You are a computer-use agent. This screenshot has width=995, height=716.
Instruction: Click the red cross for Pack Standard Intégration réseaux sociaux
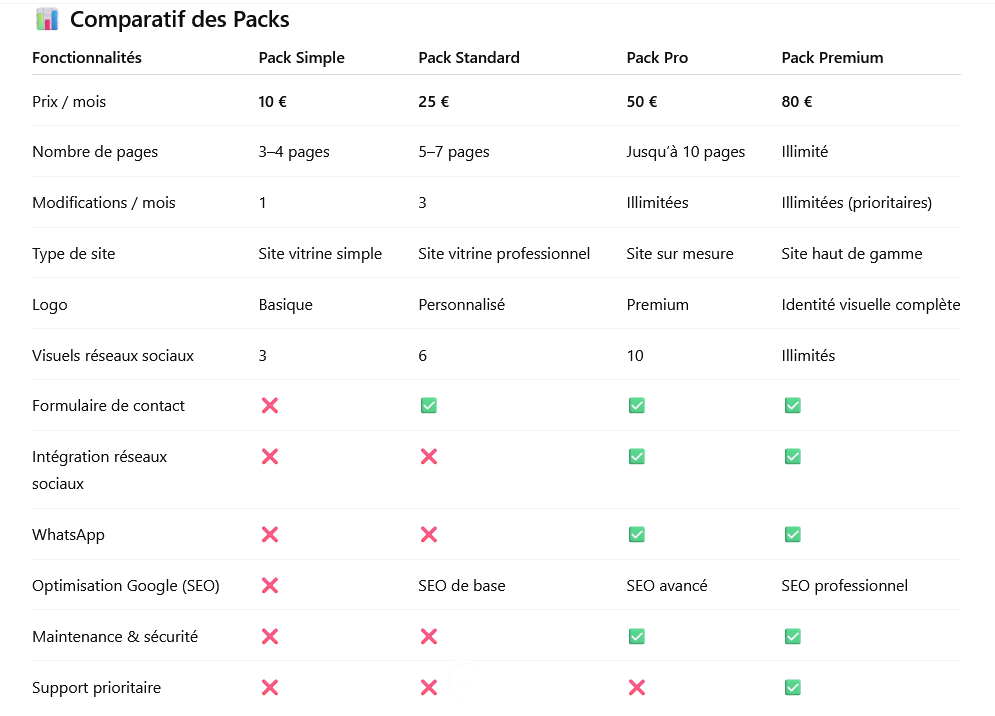pos(429,456)
